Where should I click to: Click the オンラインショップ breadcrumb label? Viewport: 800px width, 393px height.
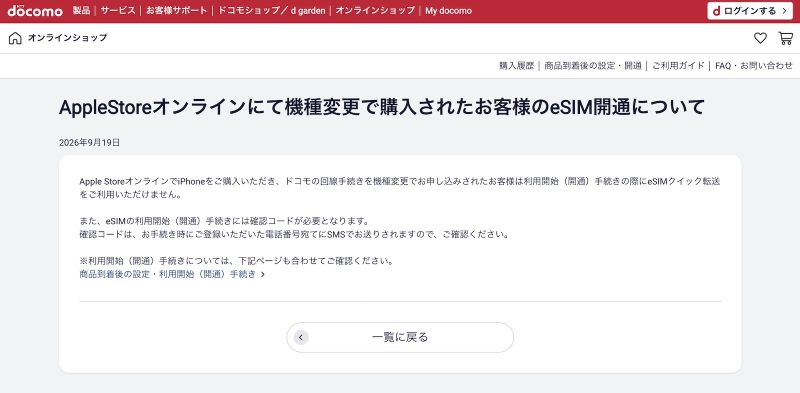pyautogui.click(x=67, y=38)
